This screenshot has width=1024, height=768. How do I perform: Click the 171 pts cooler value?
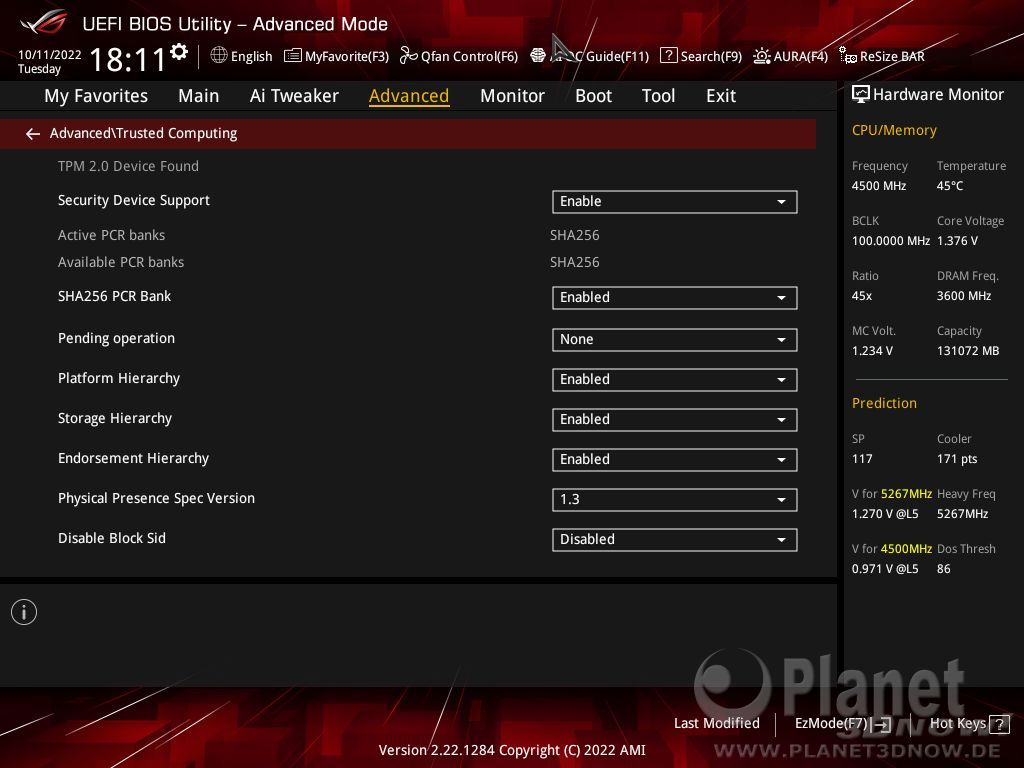[957, 458]
